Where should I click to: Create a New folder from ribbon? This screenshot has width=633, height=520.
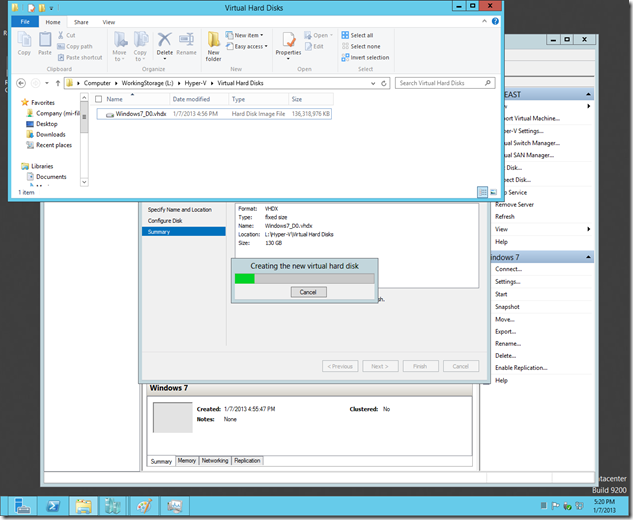(214, 46)
